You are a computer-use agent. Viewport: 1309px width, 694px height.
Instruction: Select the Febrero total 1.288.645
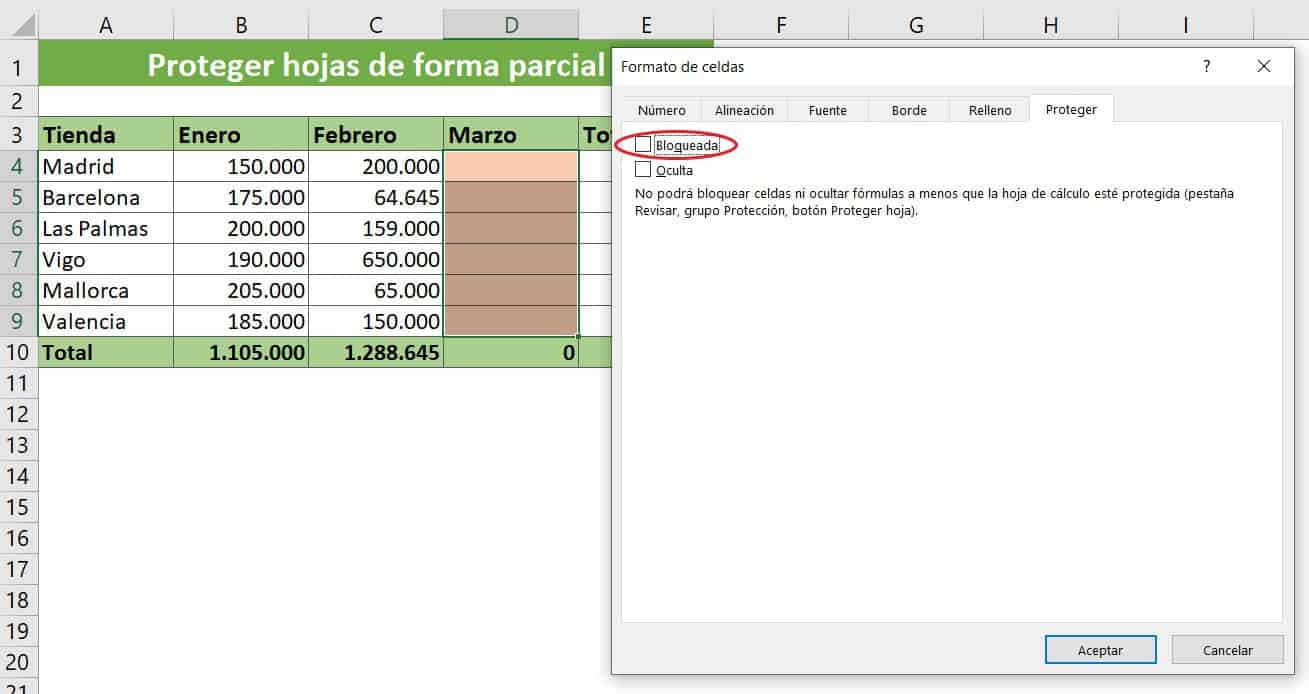pyautogui.click(x=376, y=352)
